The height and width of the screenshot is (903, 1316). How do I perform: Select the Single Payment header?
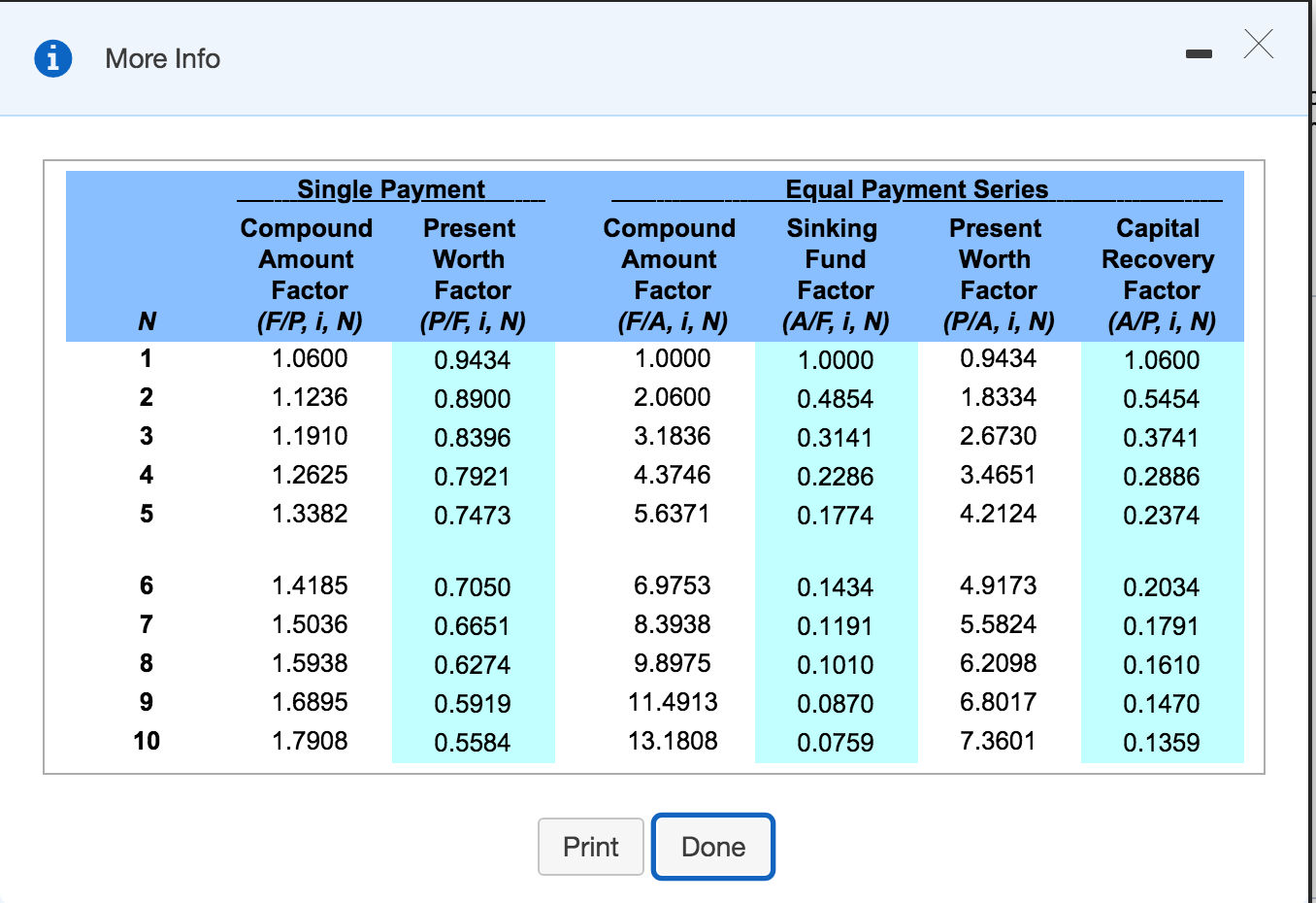click(x=390, y=189)
